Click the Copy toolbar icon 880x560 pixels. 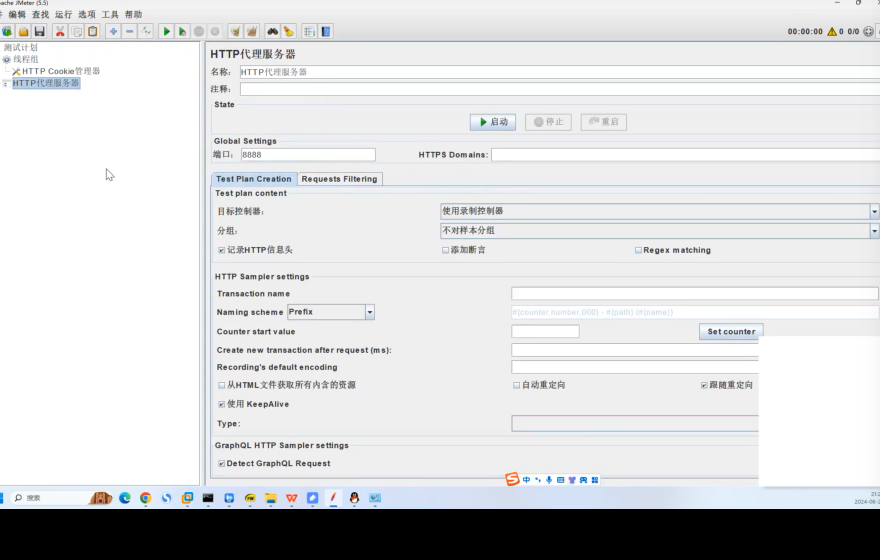point(77,31)
